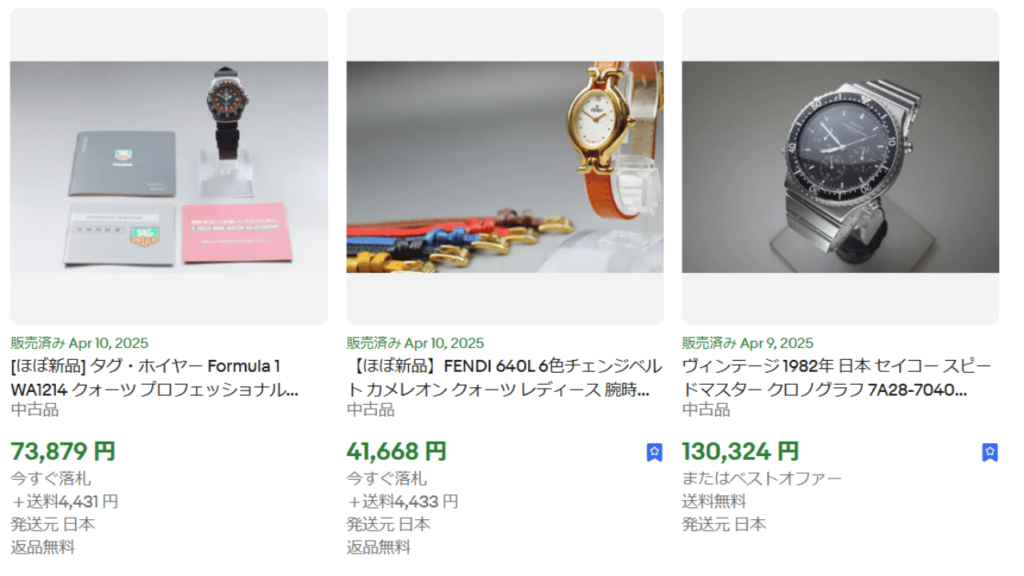This screenshot has width=1024, height=576.
Task: Click 販売済み Apr 10, 2025 on FENDI item
Action: coord(415,343)
